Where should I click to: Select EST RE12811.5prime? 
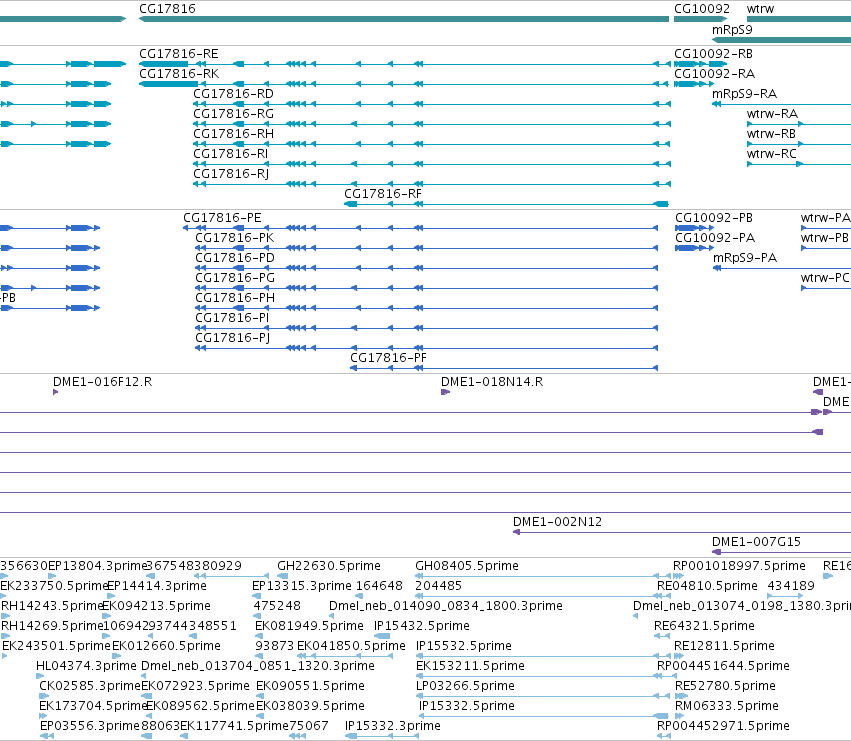click(x=724, y=646)
